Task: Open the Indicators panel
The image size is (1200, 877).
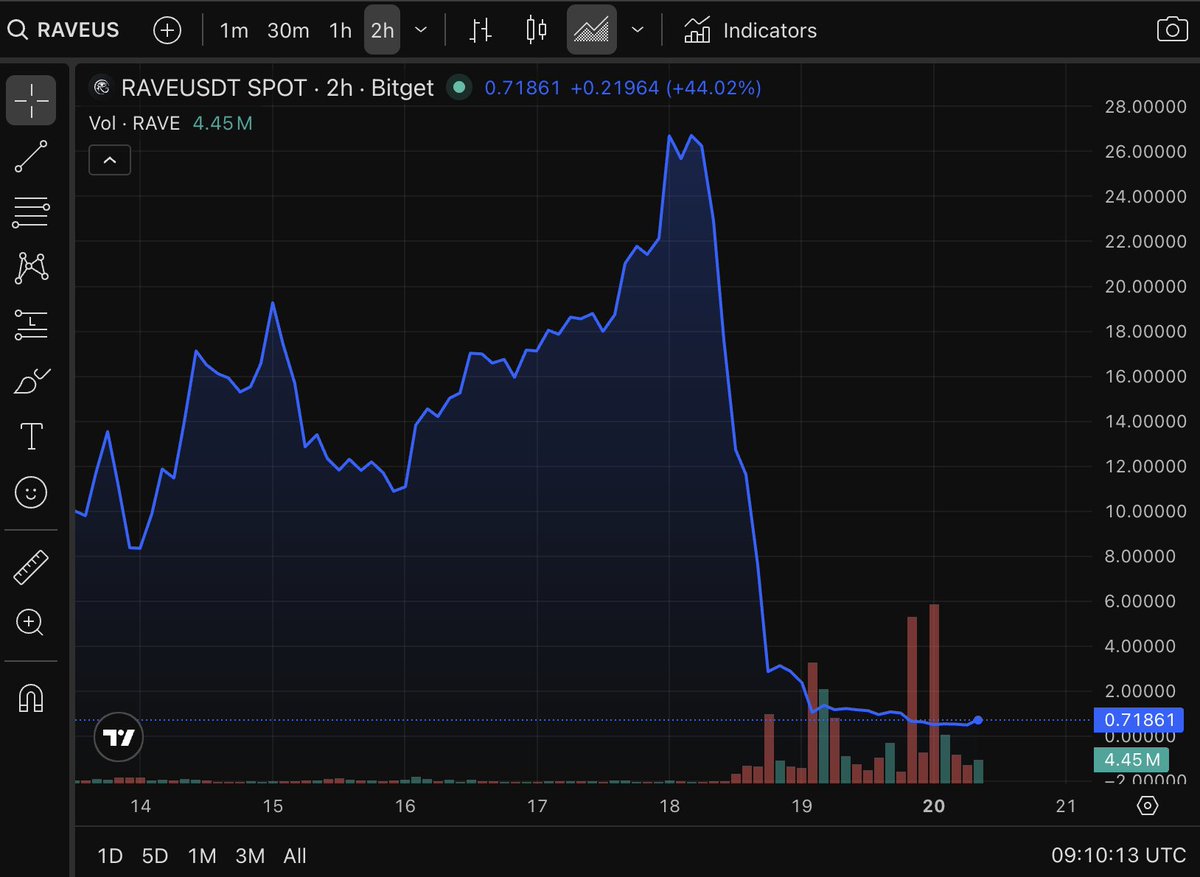Action: click(x=750, y=30)
